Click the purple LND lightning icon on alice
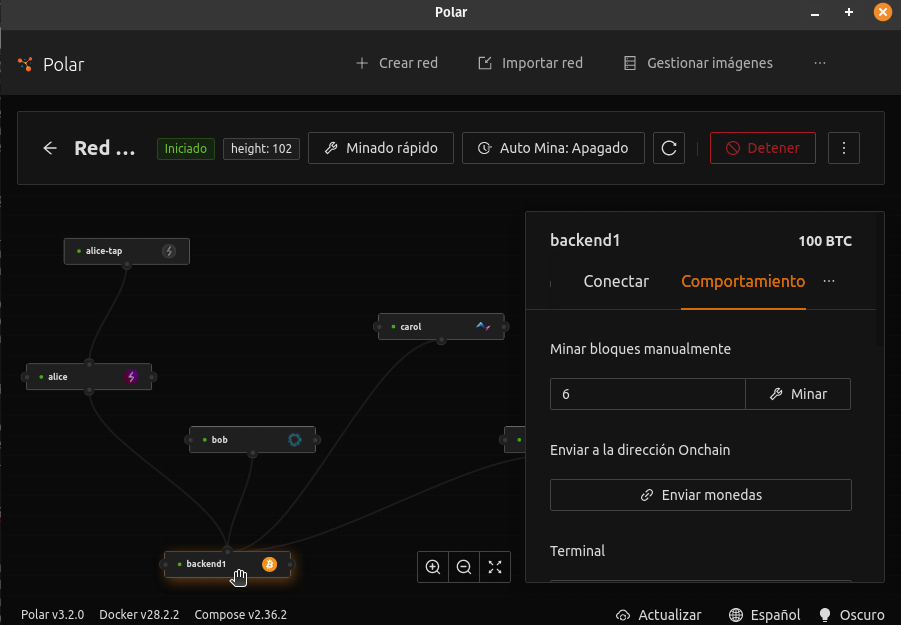Viewport: 901px width, 625px height. (x=131, y=376)
